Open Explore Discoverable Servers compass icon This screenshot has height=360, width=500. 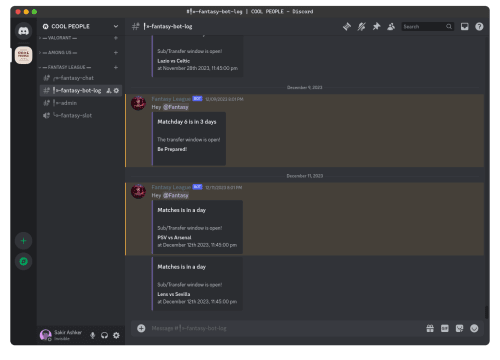[x=23, y=261]
